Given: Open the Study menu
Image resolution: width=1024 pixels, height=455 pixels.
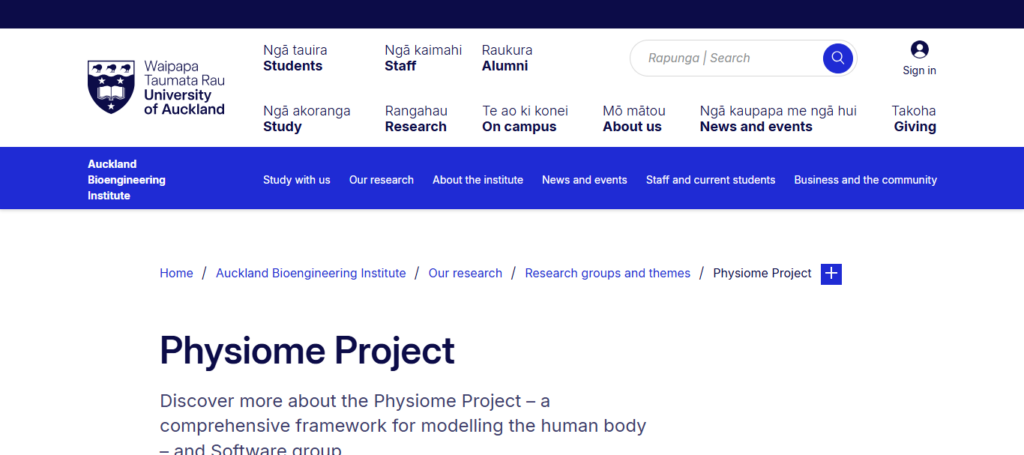Looking at the screenshot, I should click(307, 119).
